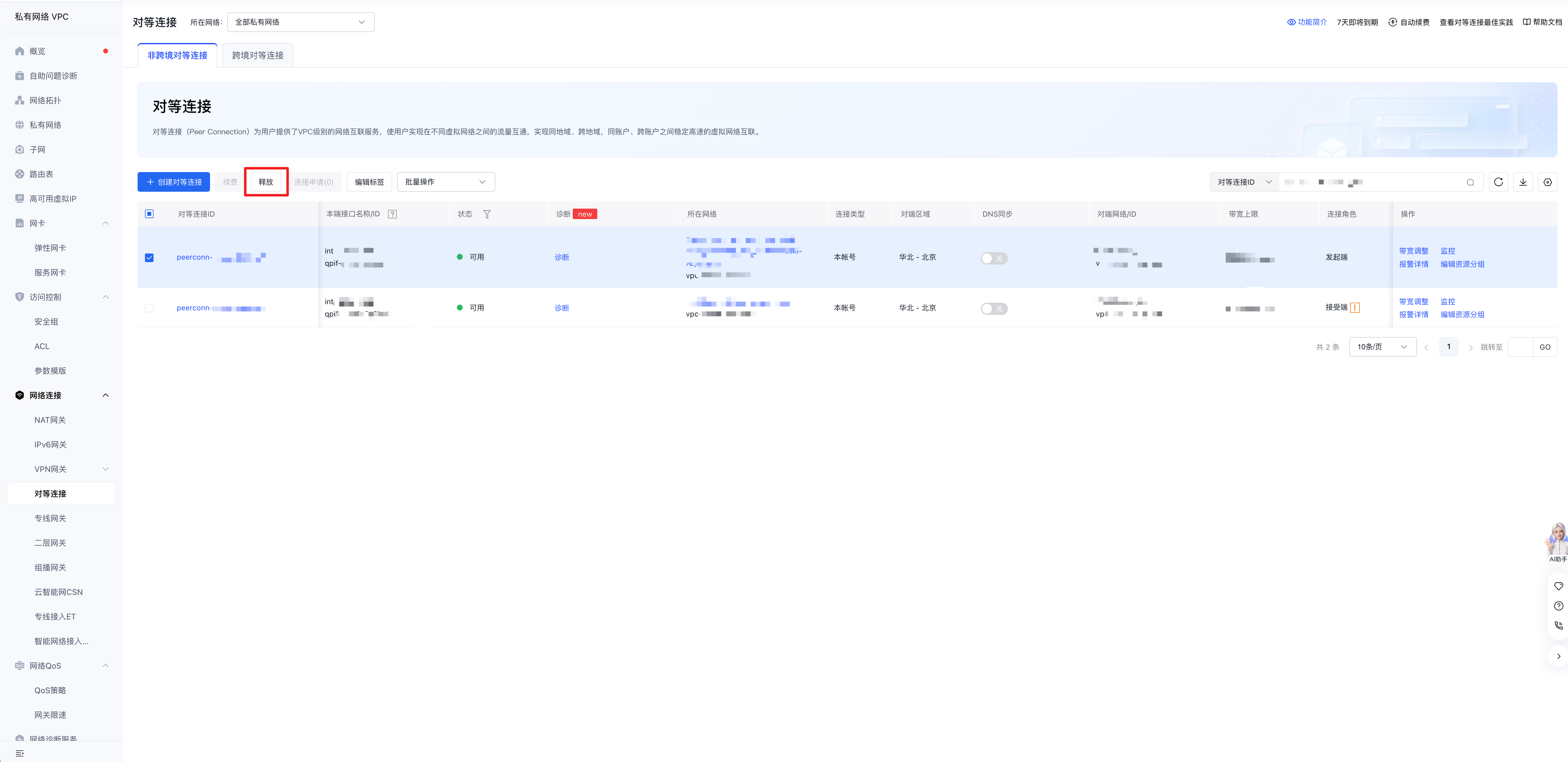Image resolution: width=1568 pixels, height=762 pixels.
Task: Select page number 1
Action: (x=1448, y=347)
